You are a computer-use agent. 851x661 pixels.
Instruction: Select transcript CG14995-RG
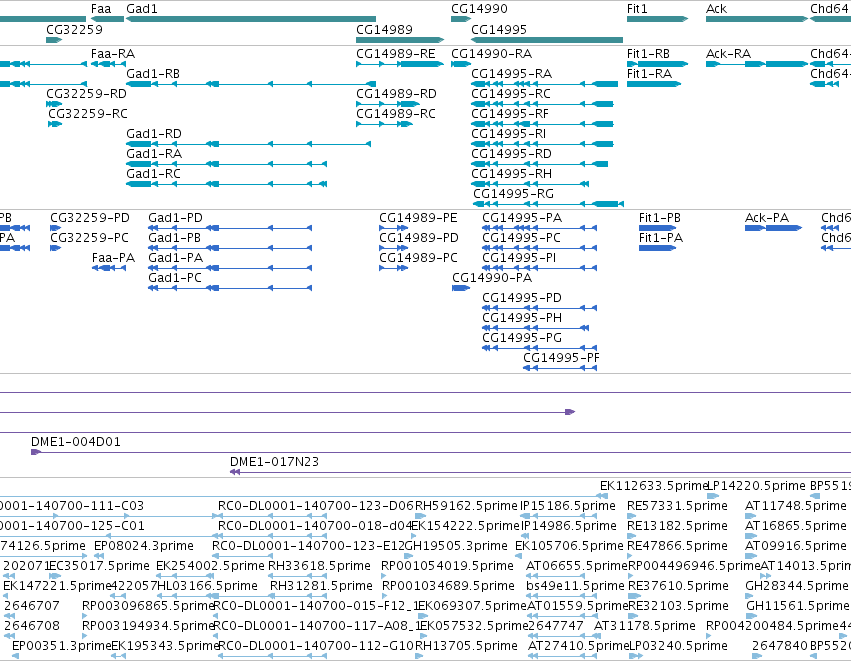549,204
